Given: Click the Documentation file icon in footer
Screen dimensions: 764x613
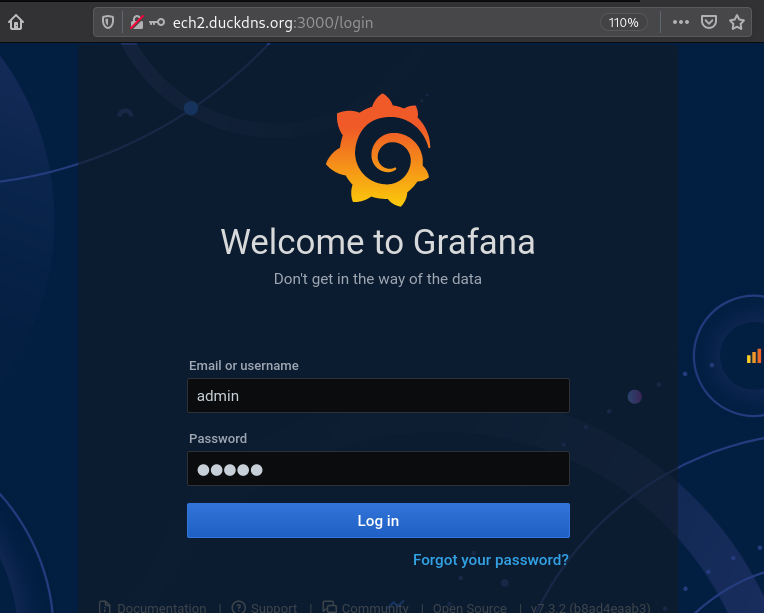Looking at the screenshot, I should (x=105, y=607).
